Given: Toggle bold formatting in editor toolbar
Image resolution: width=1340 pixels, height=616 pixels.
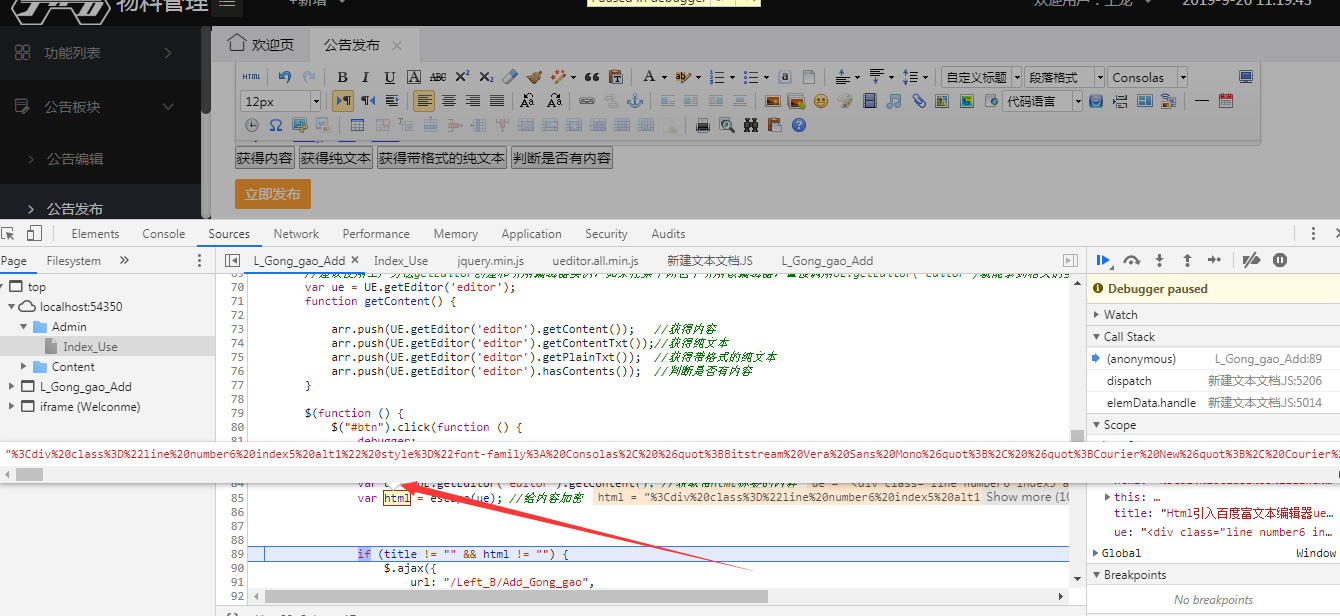Looking at the screenshot, I should [x=342, y=77].
